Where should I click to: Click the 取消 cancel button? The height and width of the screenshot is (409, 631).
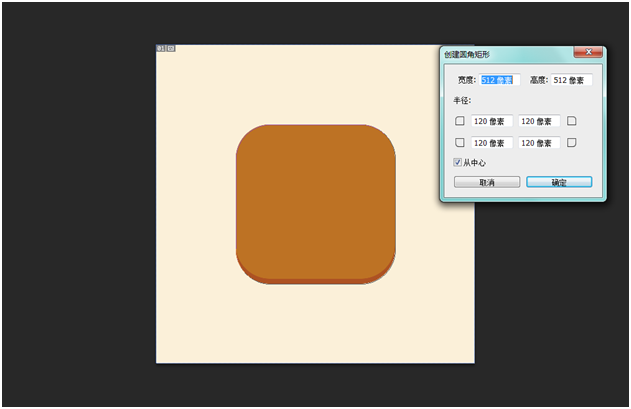point(487,182)
